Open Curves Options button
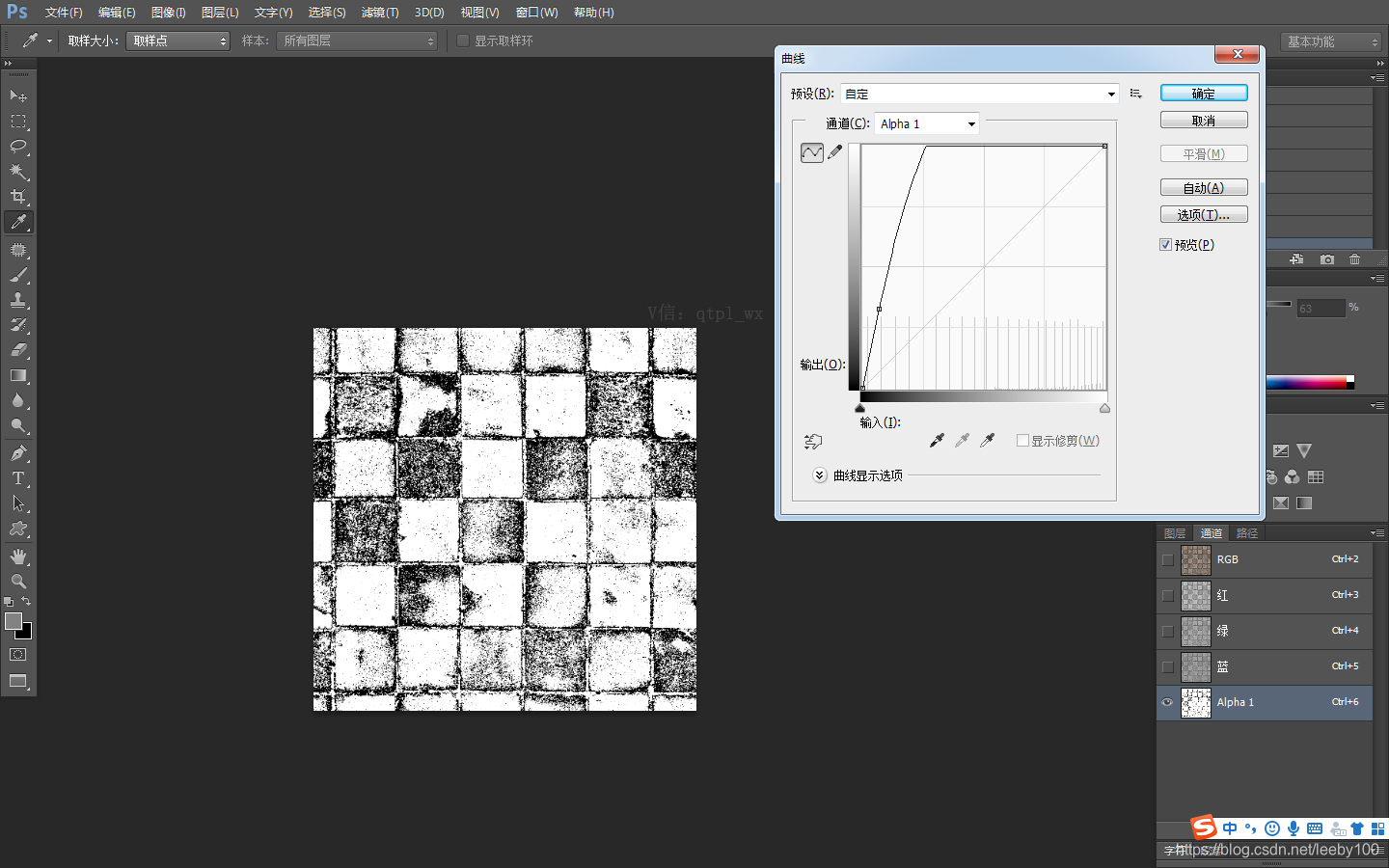This screenshot has height=868, width=1389. tap(1204, 215)
